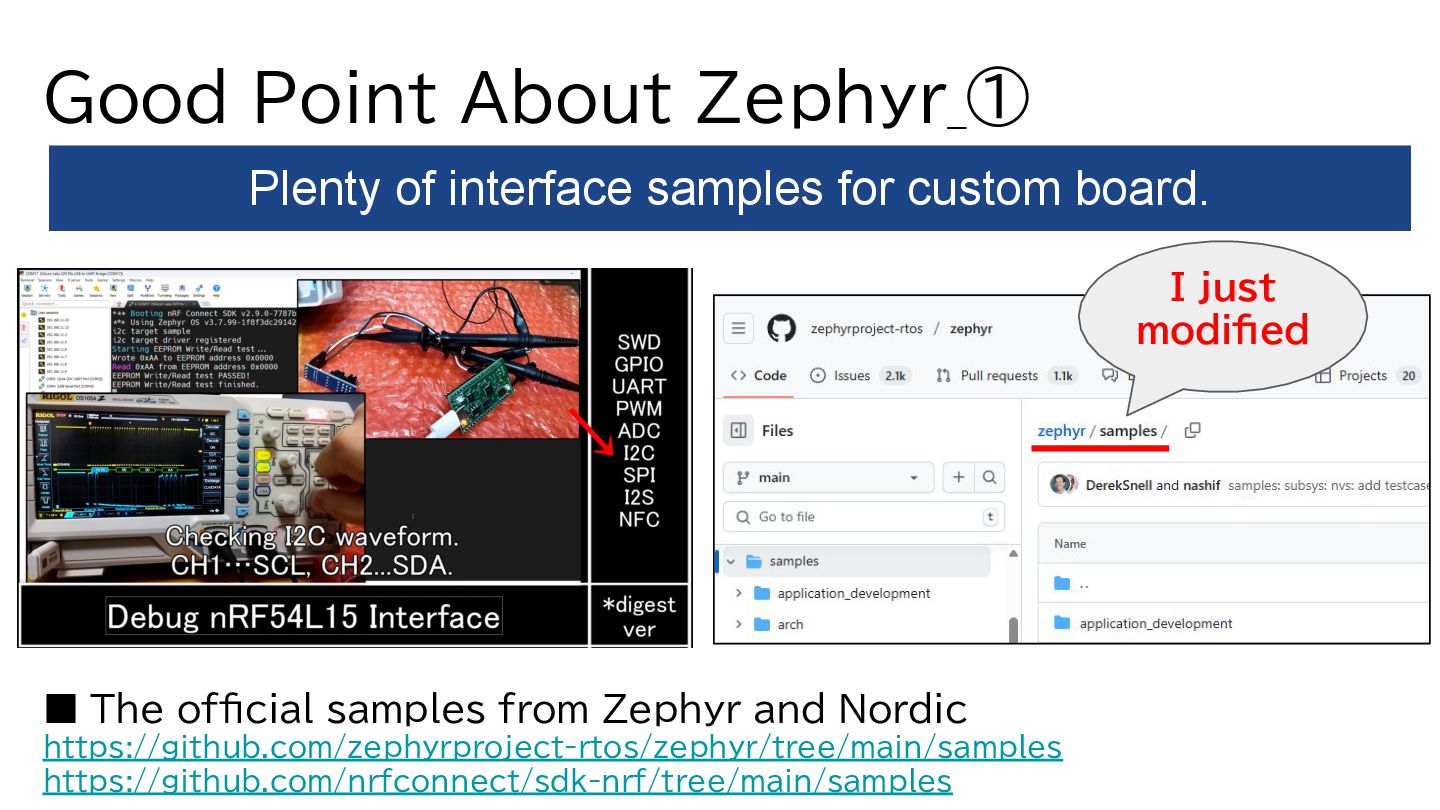Click the commit author avatar image
The height and width of the screenshot is (810, 1440).
tap(1062, 485)
